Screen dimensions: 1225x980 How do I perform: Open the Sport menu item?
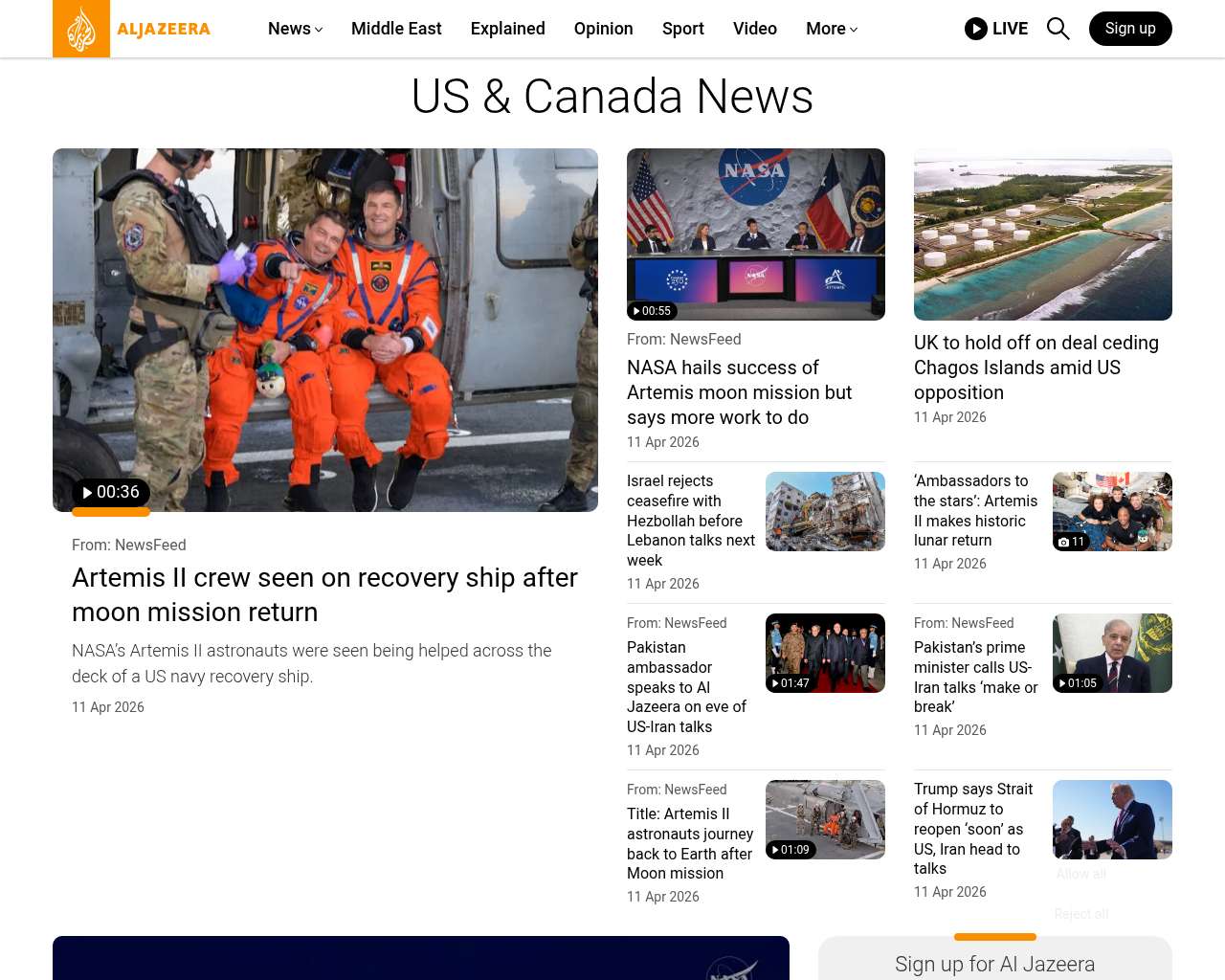pos(682,29)
